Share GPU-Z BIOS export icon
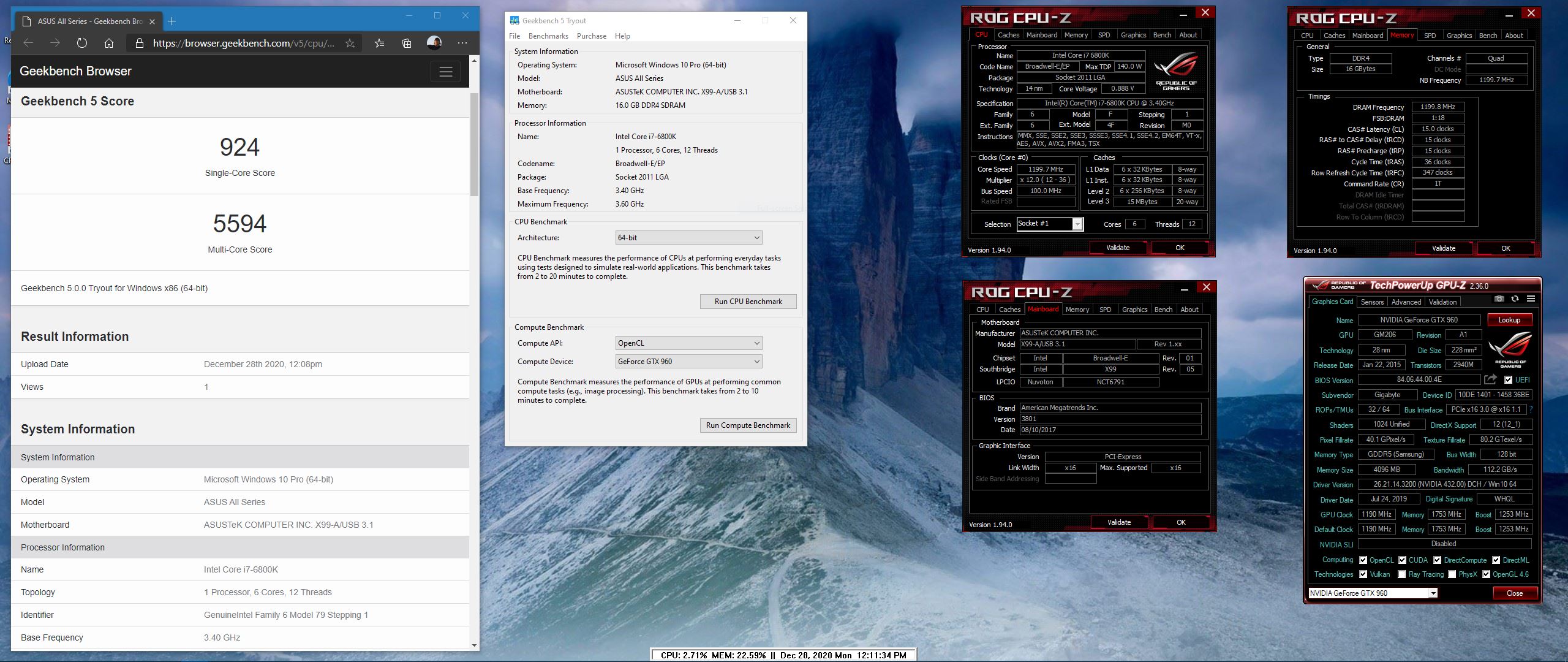This screenshot has height=662, width=1568. point(1491,379)
